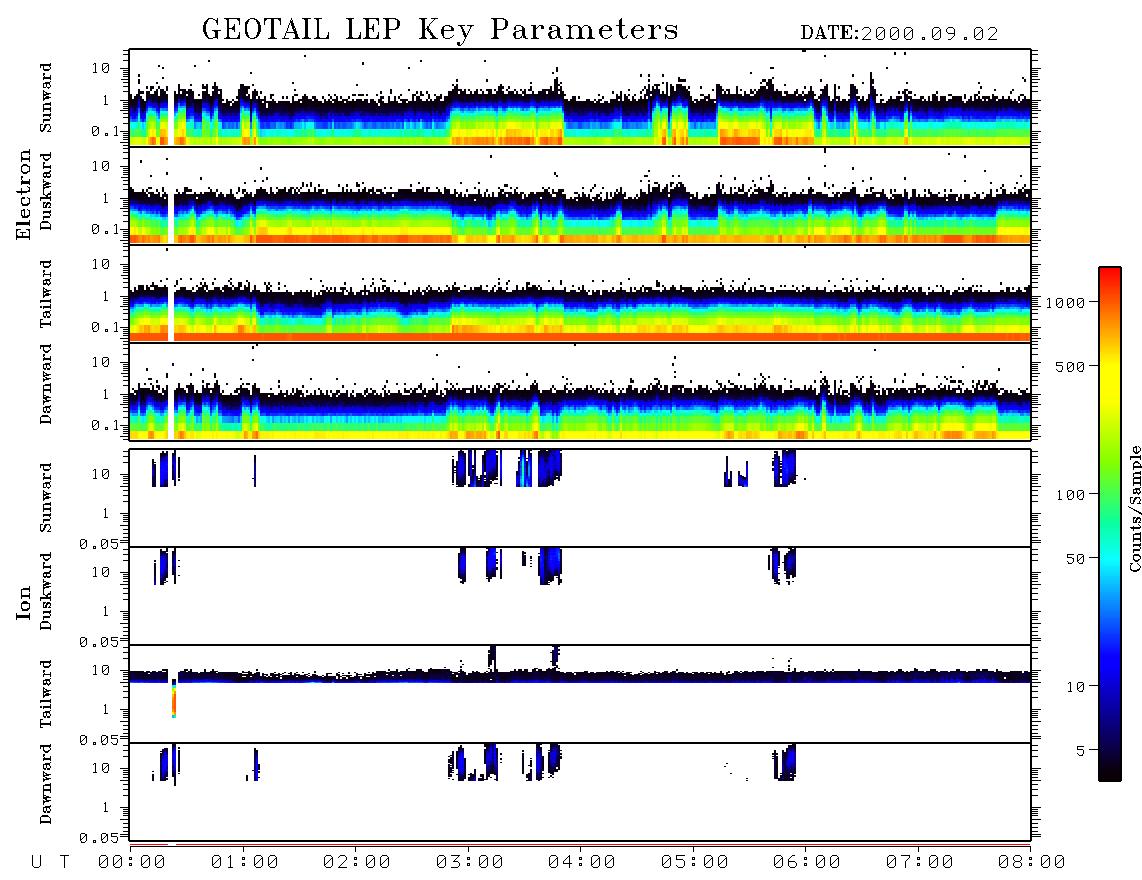This screenshot has height=880, width=1142.
Task: Click the '10' tick of Electron Duskward panel
Action: click(100, 166)
